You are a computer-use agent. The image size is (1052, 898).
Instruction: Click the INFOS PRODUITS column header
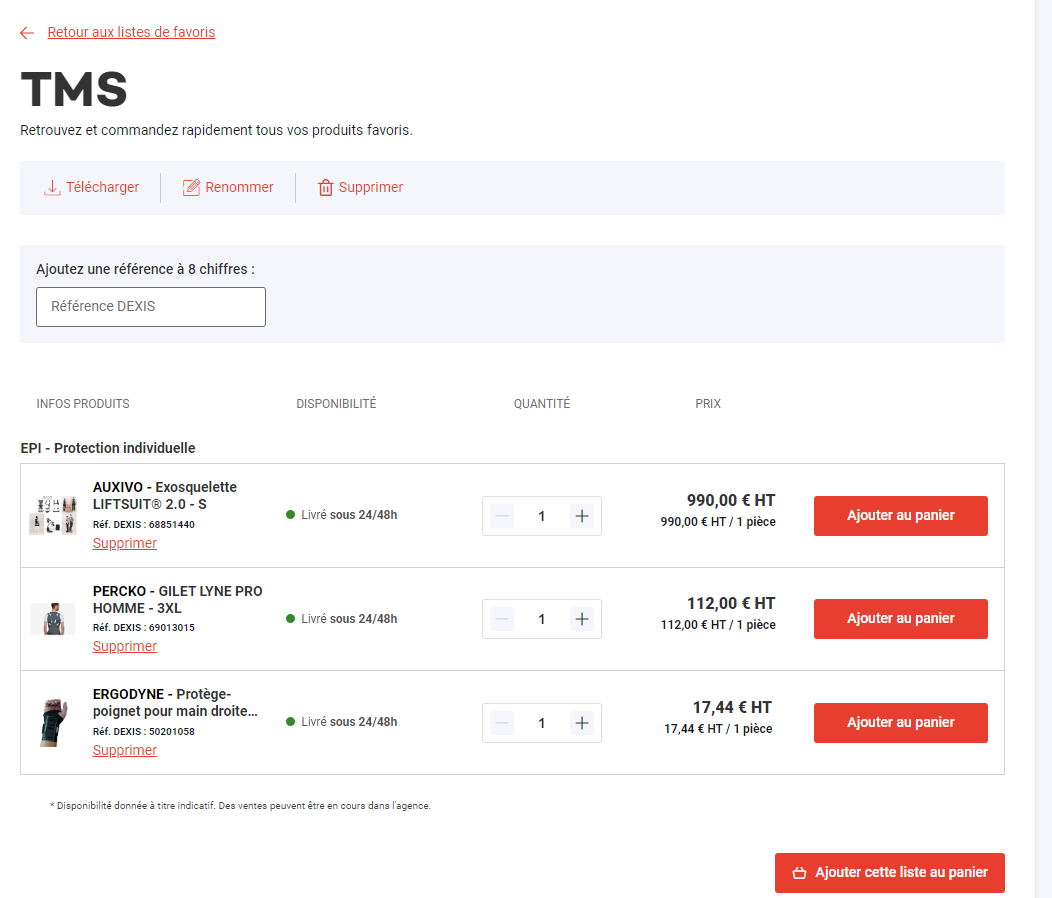[83, 404]
